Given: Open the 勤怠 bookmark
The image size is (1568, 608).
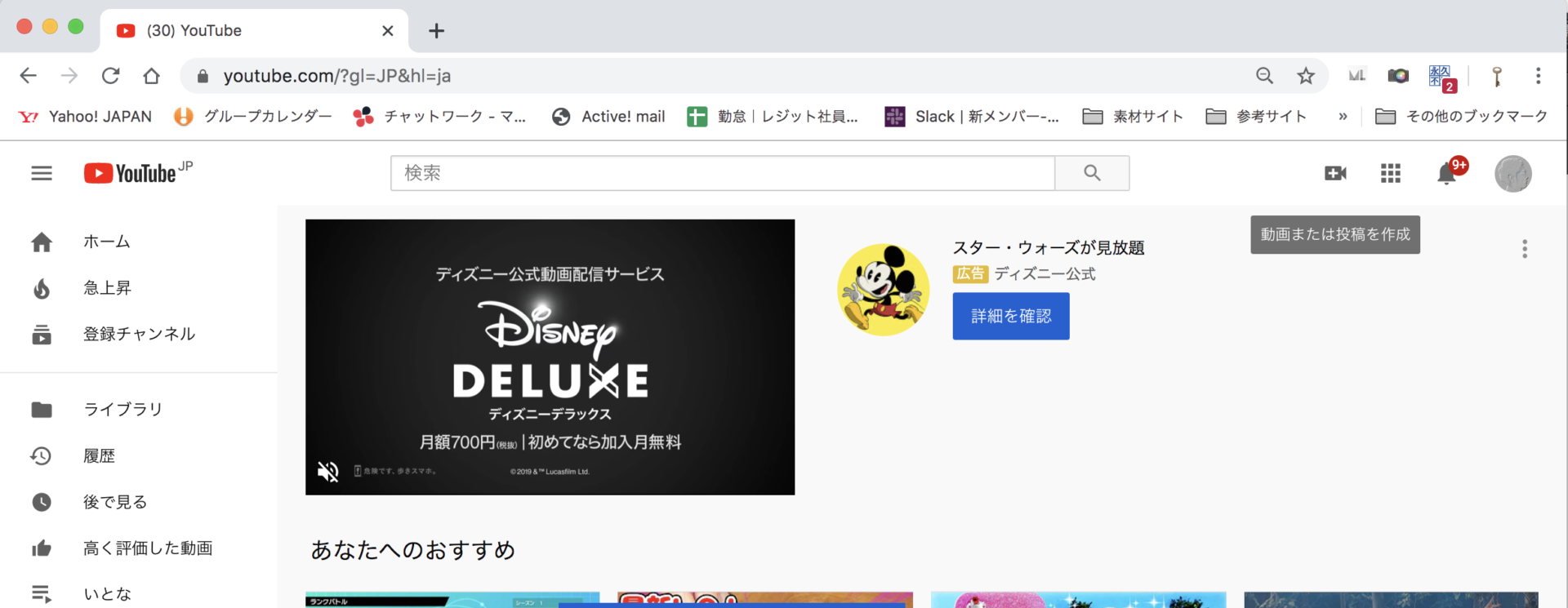Looking at the screenshot, I should (773, 117).
